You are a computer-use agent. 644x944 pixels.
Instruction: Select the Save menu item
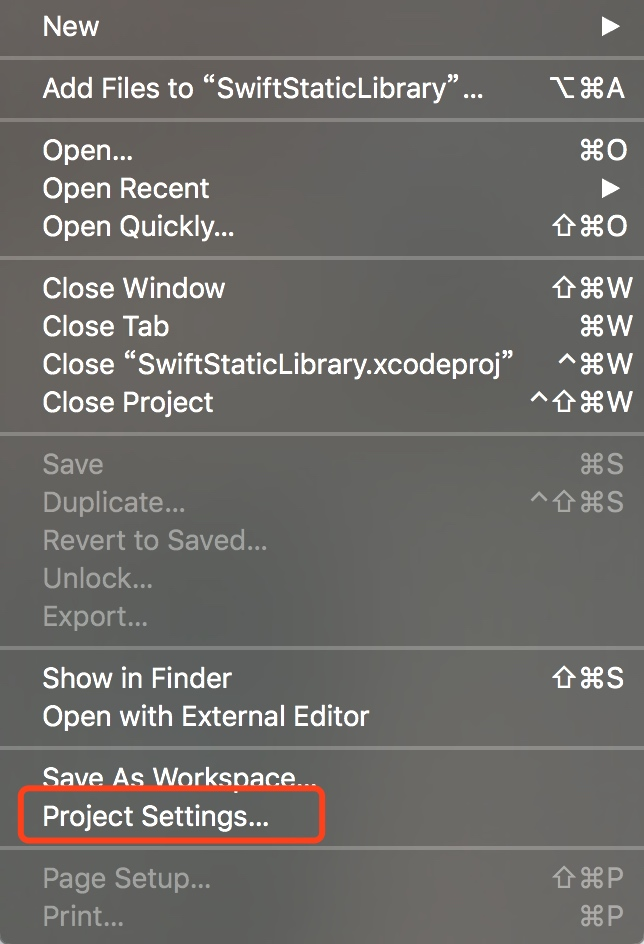(x=73, y=464)
